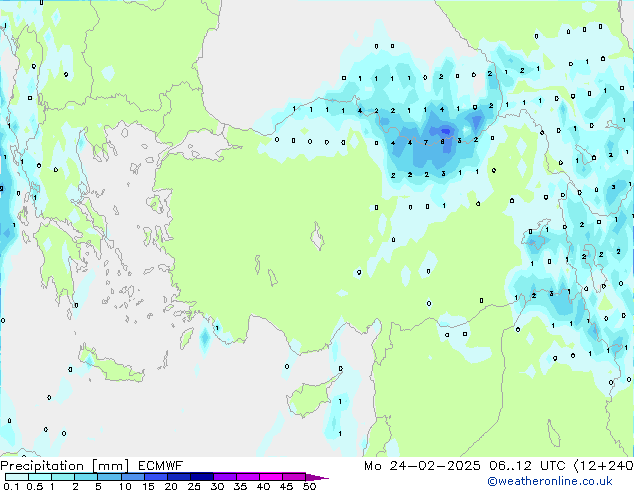Click the precipitation value '8' on map

pyautogui.click(x=442, y=142)
